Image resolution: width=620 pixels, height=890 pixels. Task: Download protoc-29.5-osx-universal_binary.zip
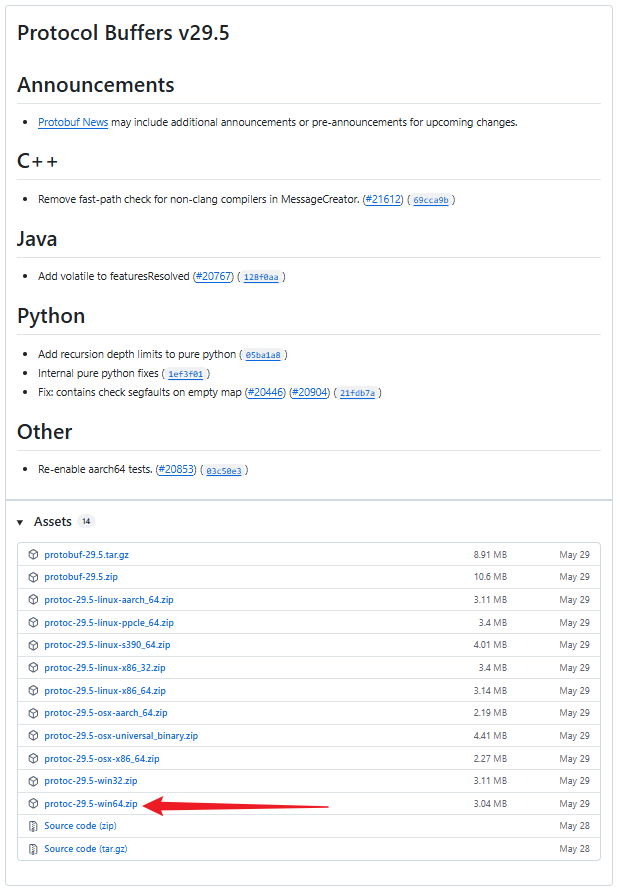(121, 736)
